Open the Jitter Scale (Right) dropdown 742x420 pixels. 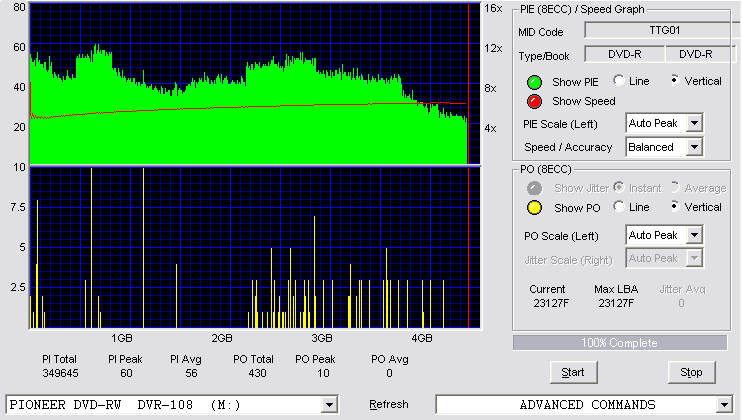tap(694, 258)
